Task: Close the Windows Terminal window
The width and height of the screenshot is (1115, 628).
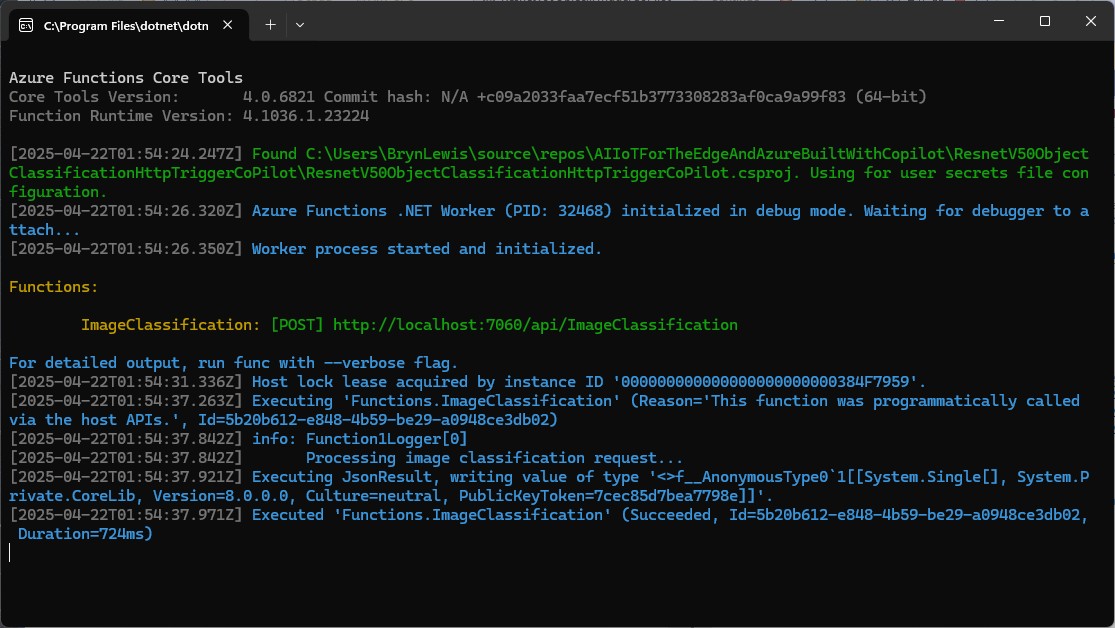Action: [1091, 21]
